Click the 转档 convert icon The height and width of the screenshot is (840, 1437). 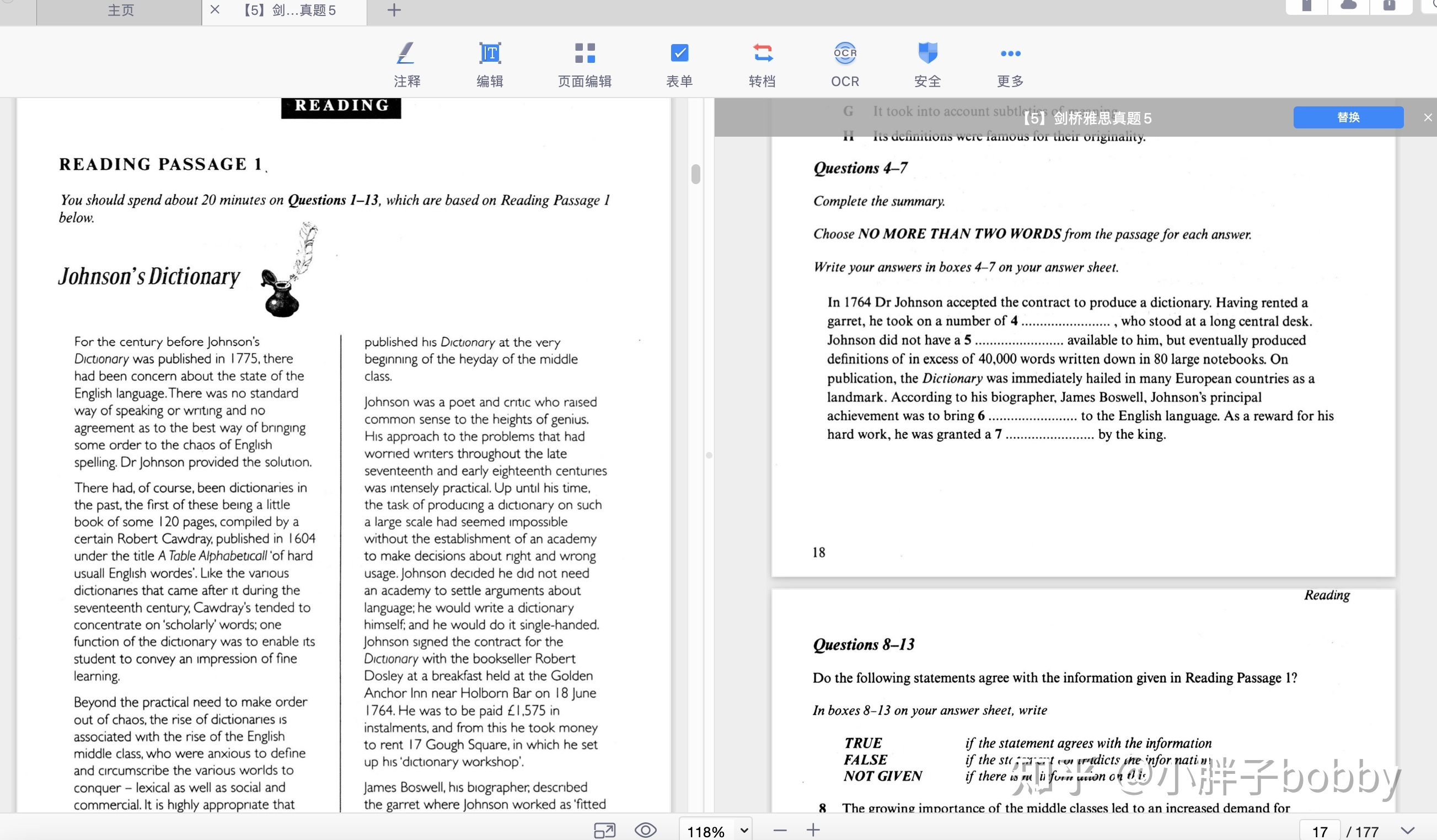763,64
